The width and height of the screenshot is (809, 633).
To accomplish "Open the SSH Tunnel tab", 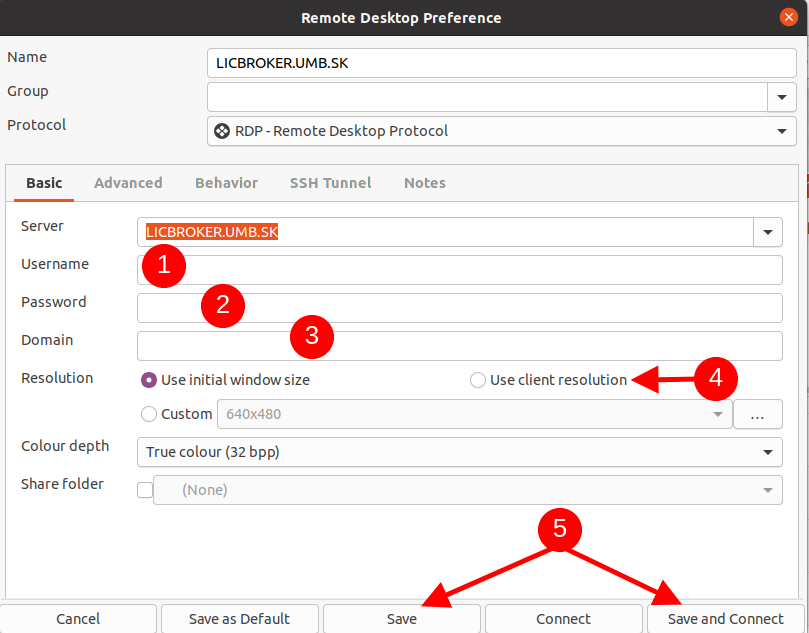I will point(330,183).
